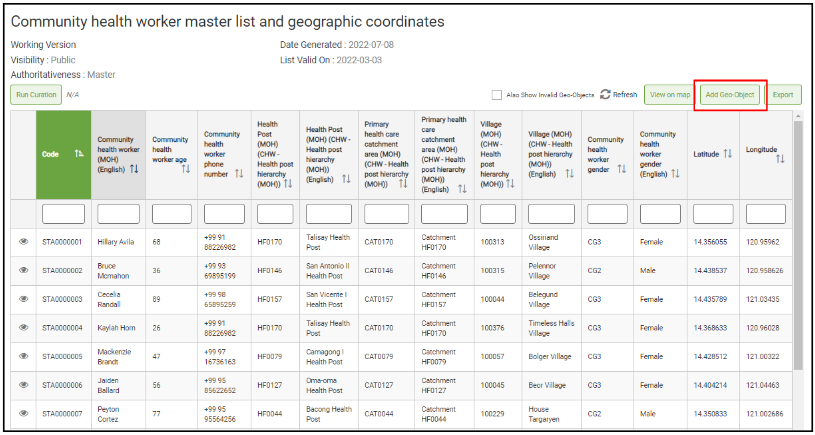This screenshot has width=815, height=435.
Task: Click the Code filter input field
Action: point(64,214)
